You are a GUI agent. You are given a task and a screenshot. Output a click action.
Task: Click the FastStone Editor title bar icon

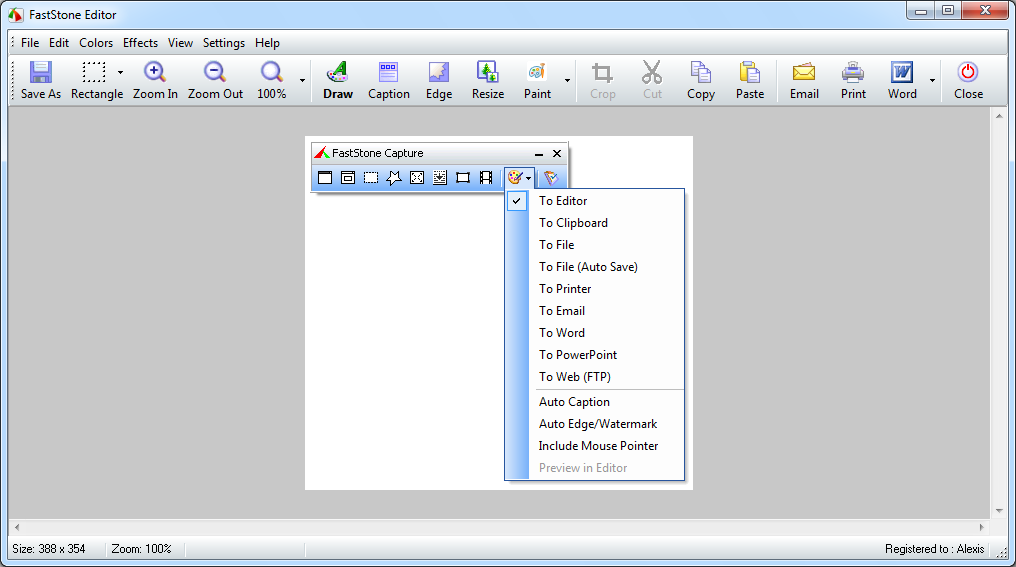(x=16, y=14)
